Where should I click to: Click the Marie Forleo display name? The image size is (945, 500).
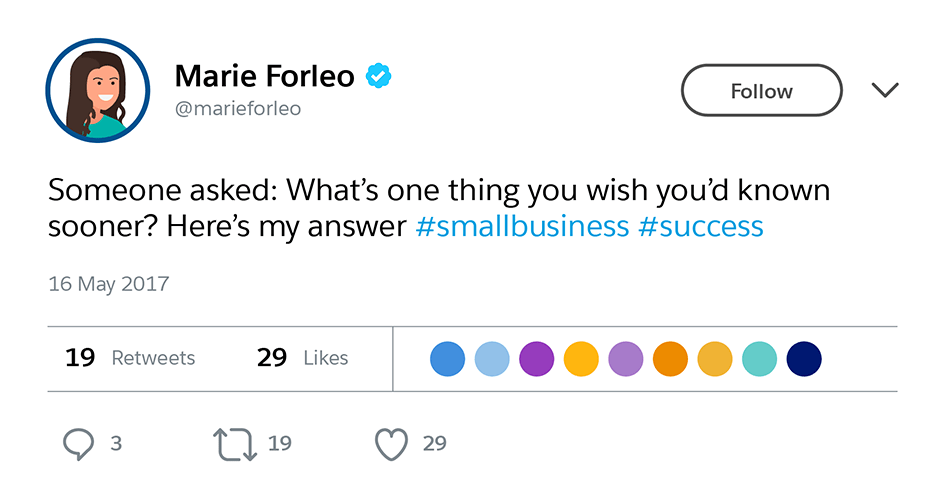(x=264, y=76)
